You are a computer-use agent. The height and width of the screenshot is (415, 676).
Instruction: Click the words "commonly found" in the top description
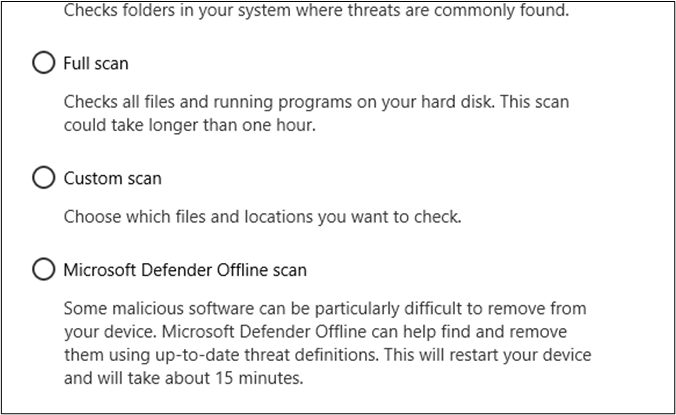(x=514, y=11)
